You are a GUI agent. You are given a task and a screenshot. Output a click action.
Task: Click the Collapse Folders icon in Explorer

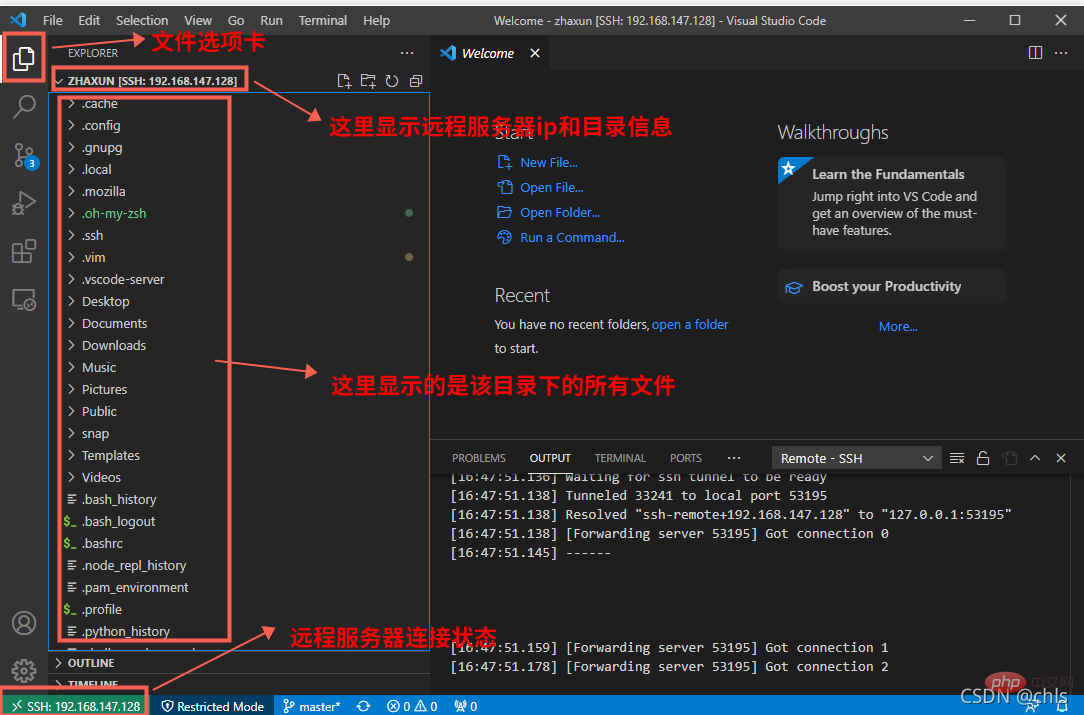point(416,80)
